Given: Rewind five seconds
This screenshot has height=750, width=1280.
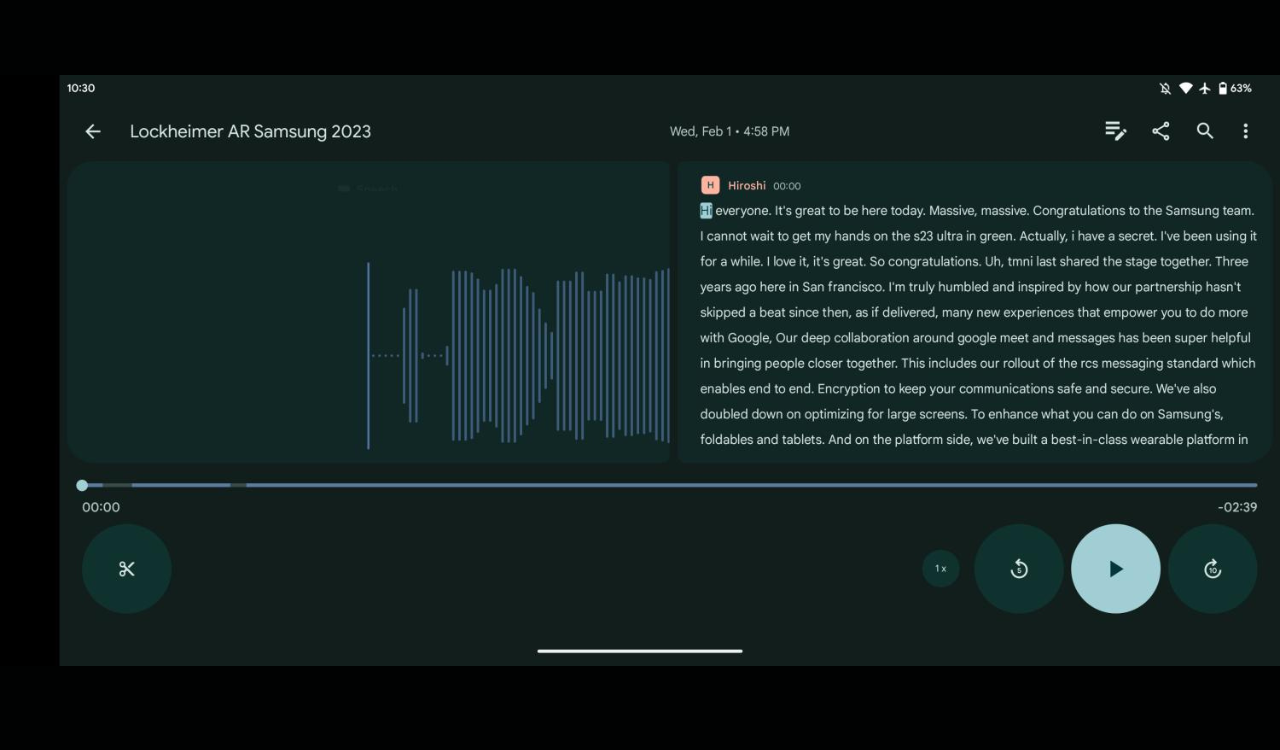Looking at the screenshot, I should [1019, 569].
